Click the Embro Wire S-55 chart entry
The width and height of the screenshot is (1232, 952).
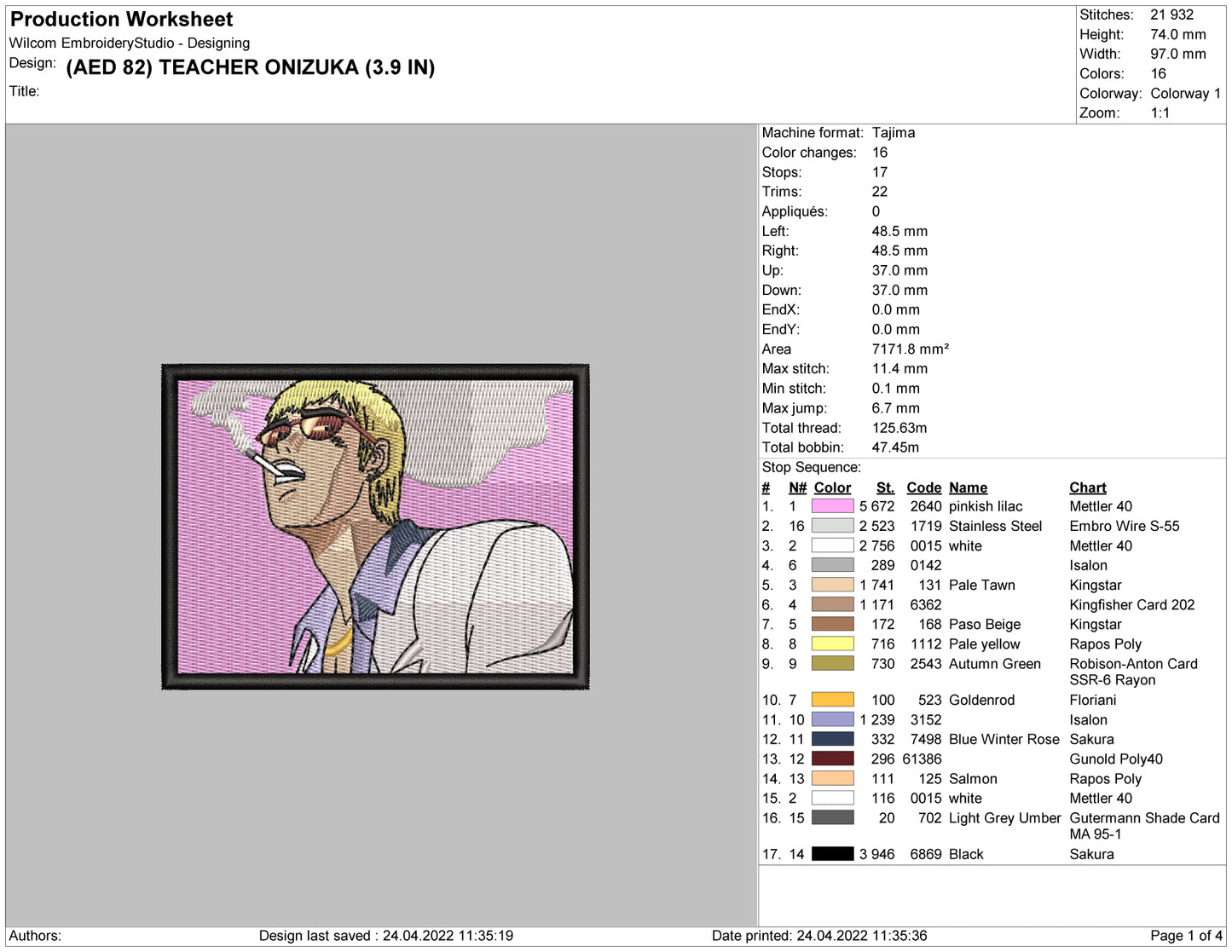click(1125, 526)
